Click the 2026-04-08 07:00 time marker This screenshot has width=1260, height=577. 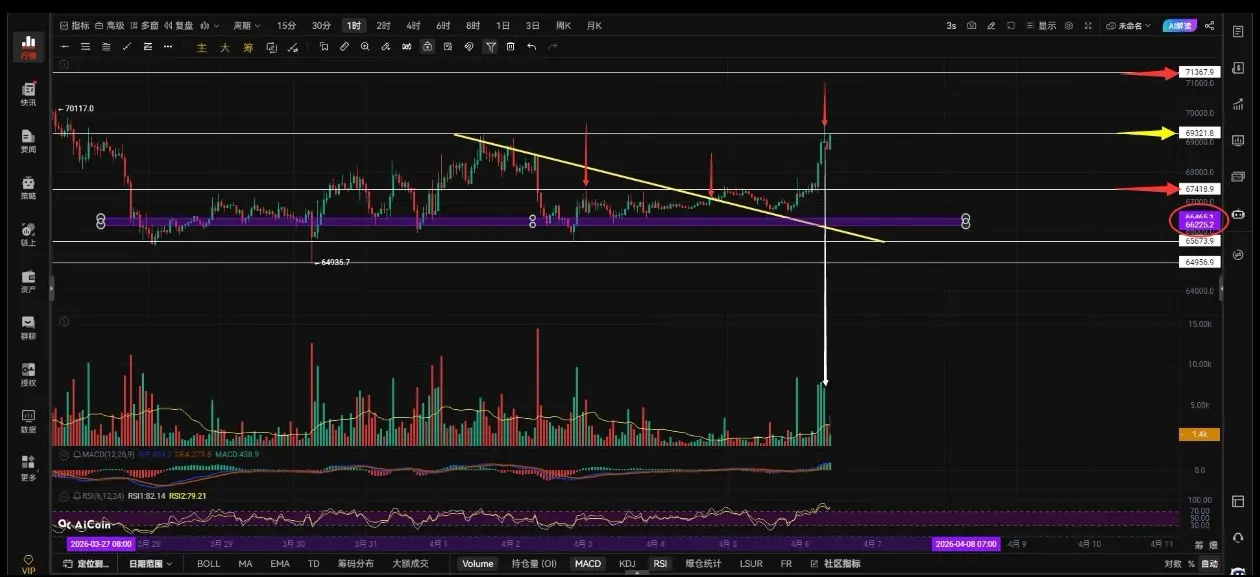tap(965, 544)
